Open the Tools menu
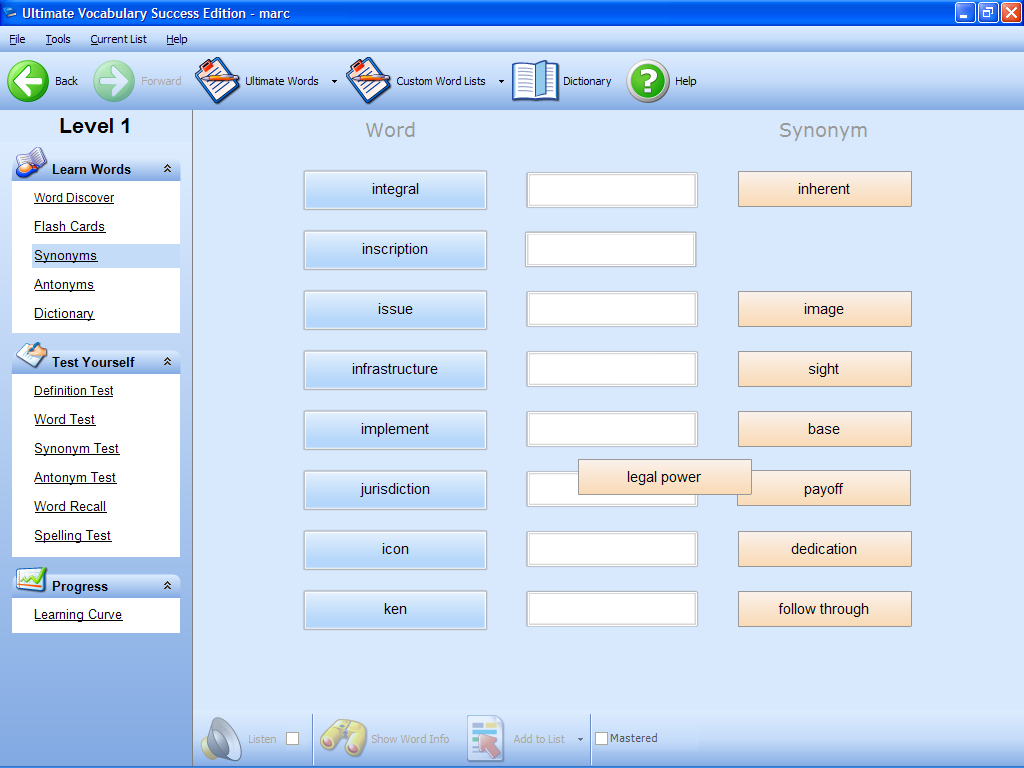The height and width of the screenshot is (768, 1024). (x=57, y=39)
